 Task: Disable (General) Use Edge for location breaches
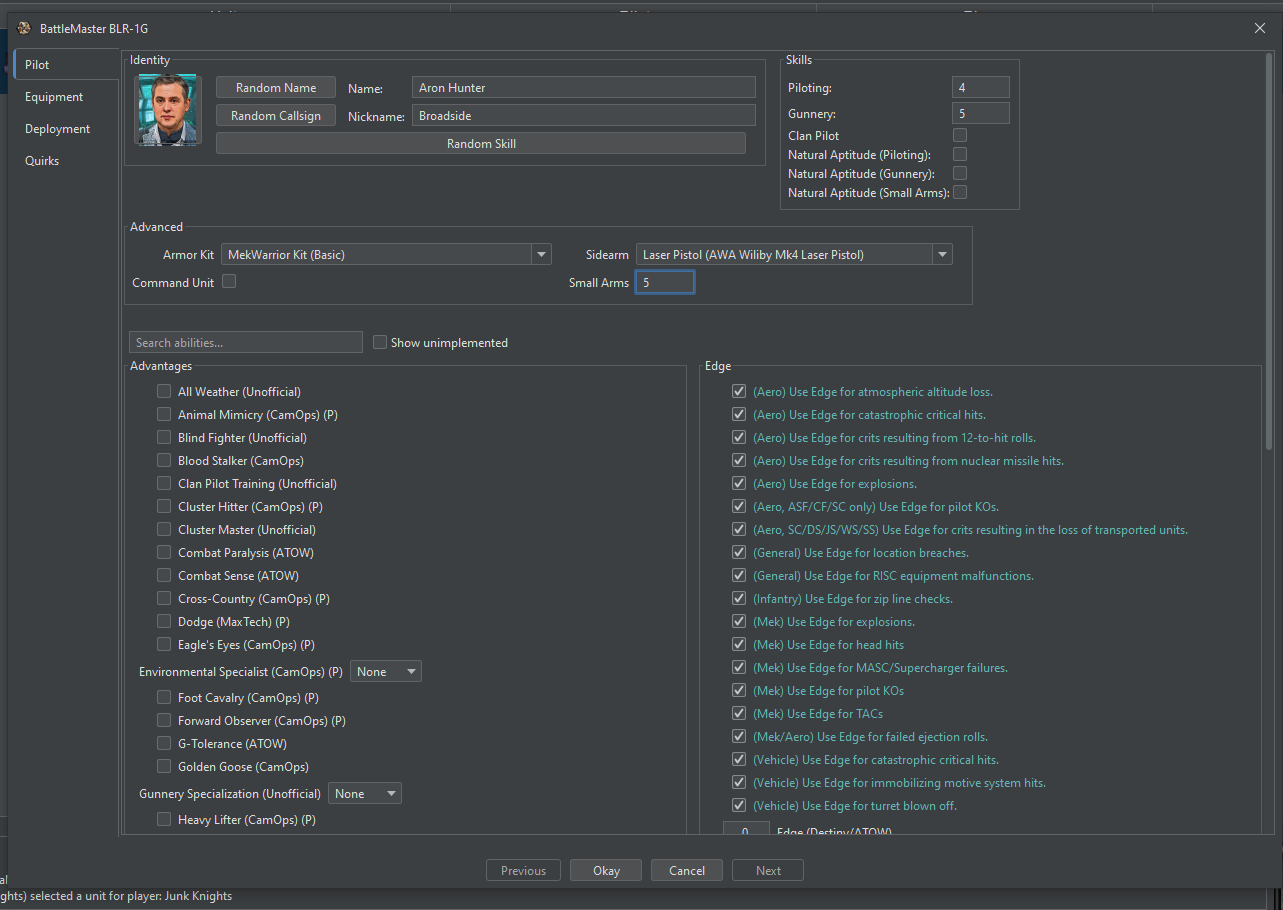739,553
